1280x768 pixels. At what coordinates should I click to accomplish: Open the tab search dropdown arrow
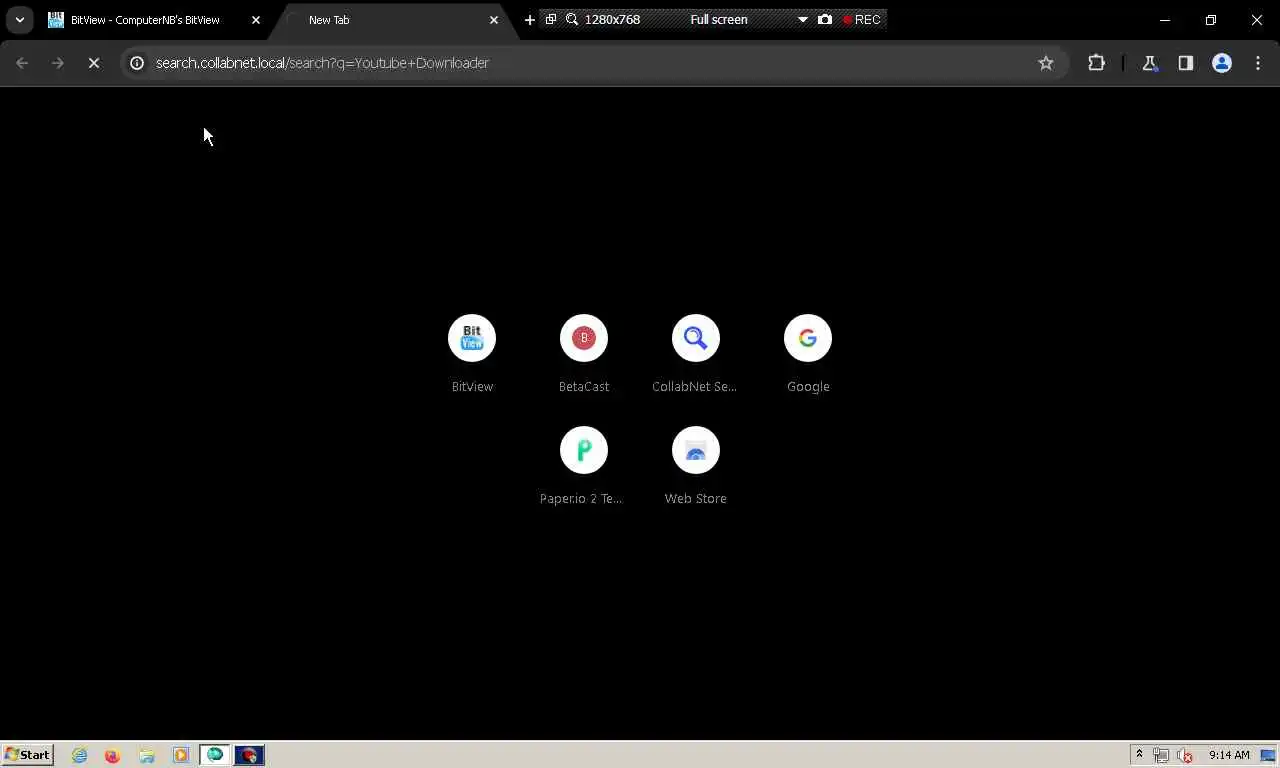tap(20, 20)
